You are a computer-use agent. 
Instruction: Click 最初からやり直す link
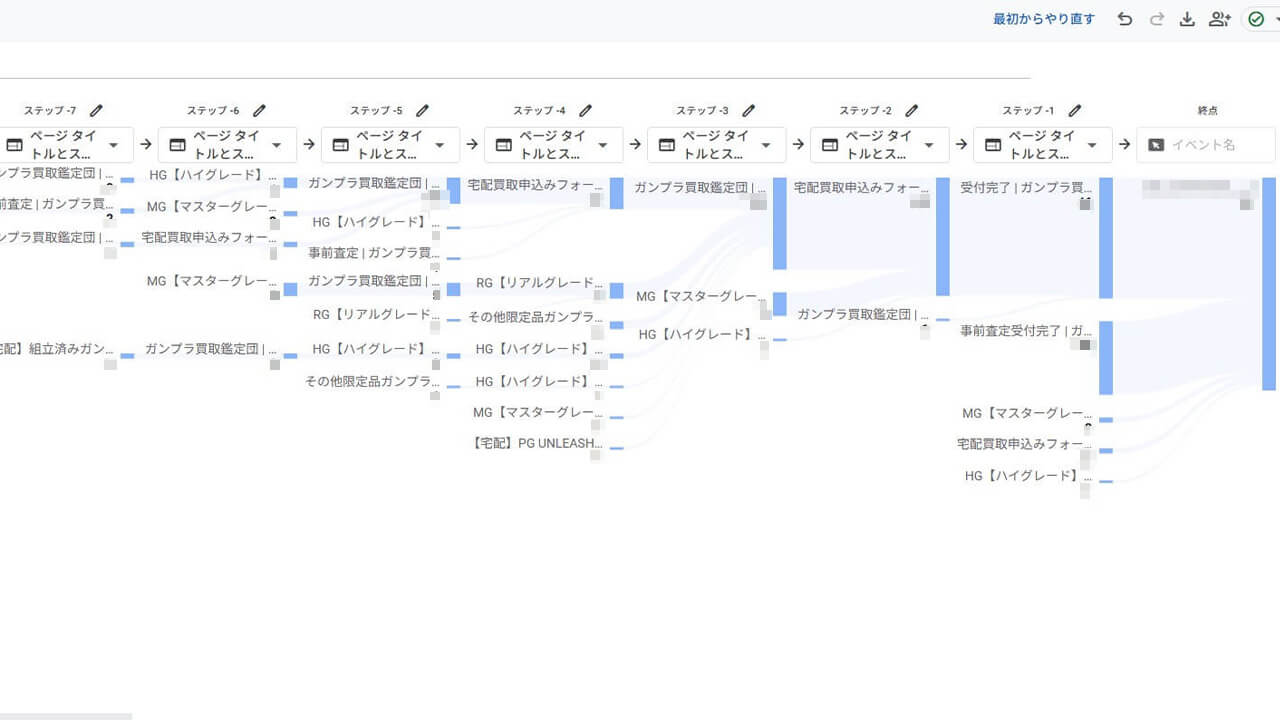[x=1043, y=19]
